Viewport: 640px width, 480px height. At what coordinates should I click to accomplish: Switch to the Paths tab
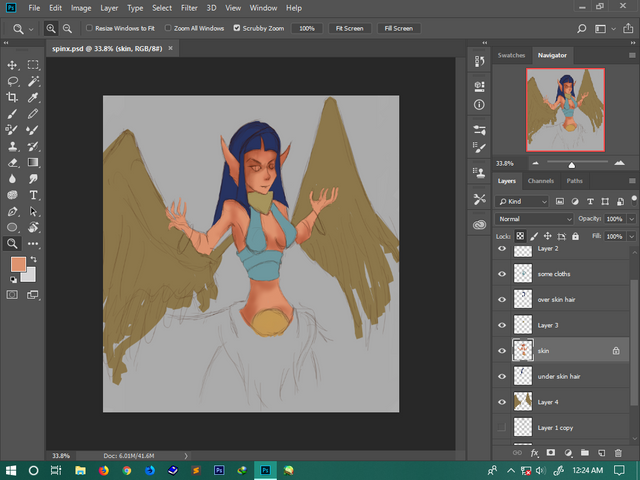click(x=574, y=181)
